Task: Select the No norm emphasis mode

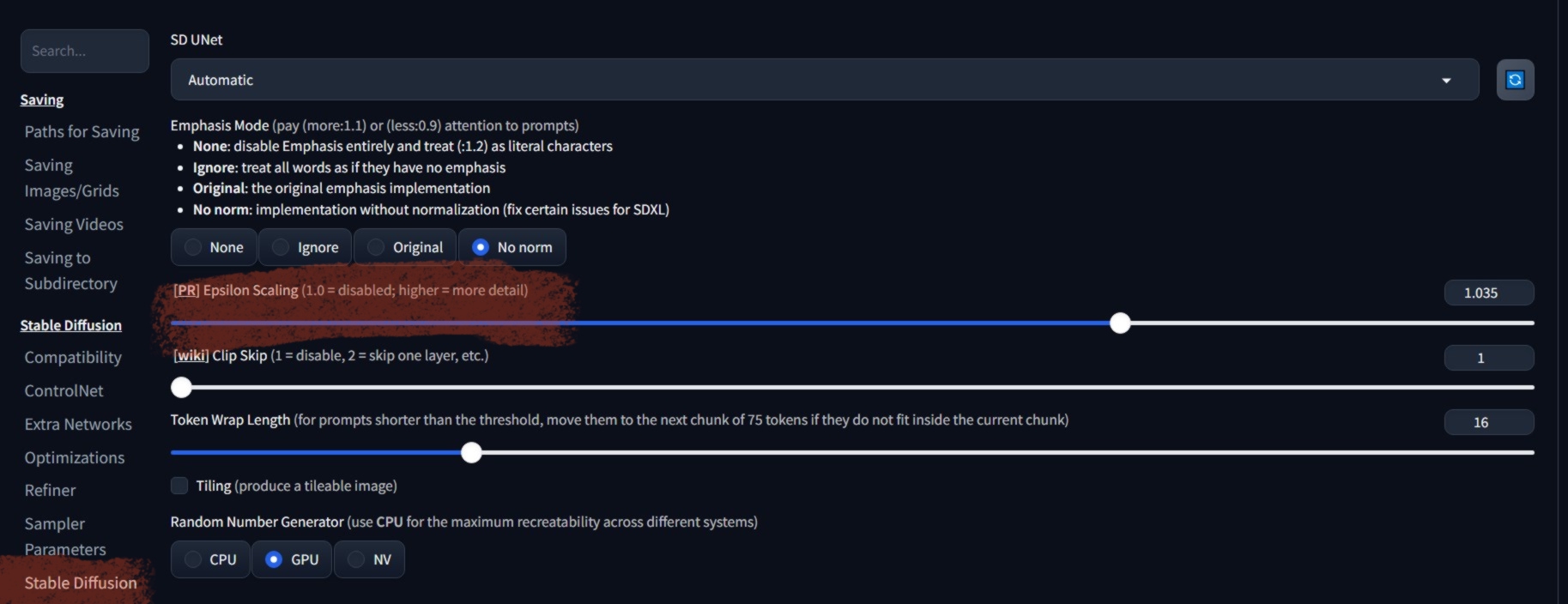Action: (512, 247)
